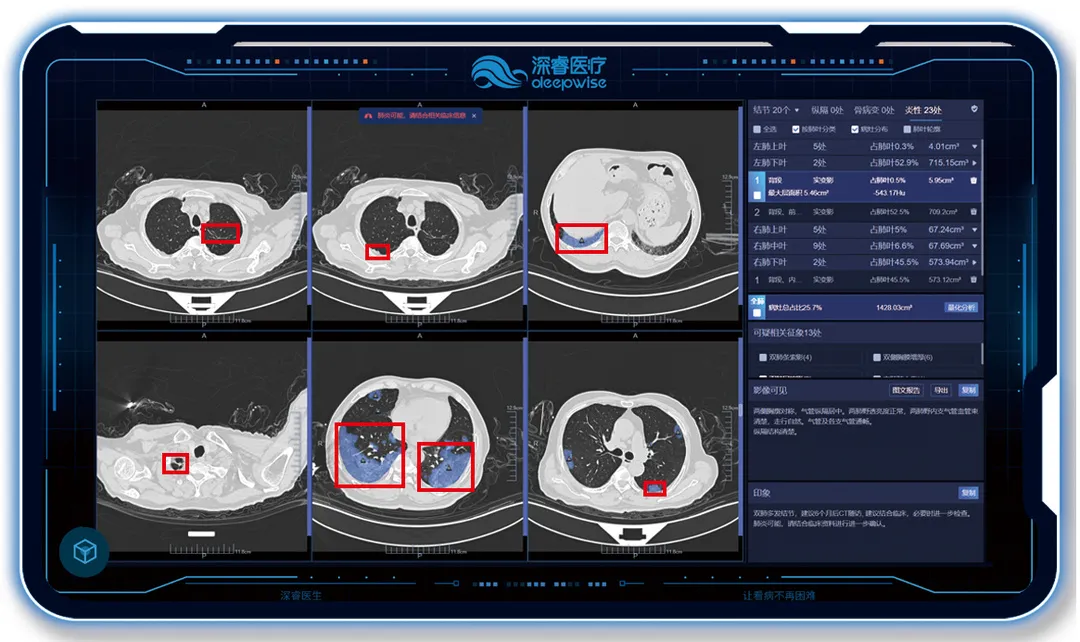
Task: Expand the 左肺上叶 row arrow
Action: coord(974,146)
